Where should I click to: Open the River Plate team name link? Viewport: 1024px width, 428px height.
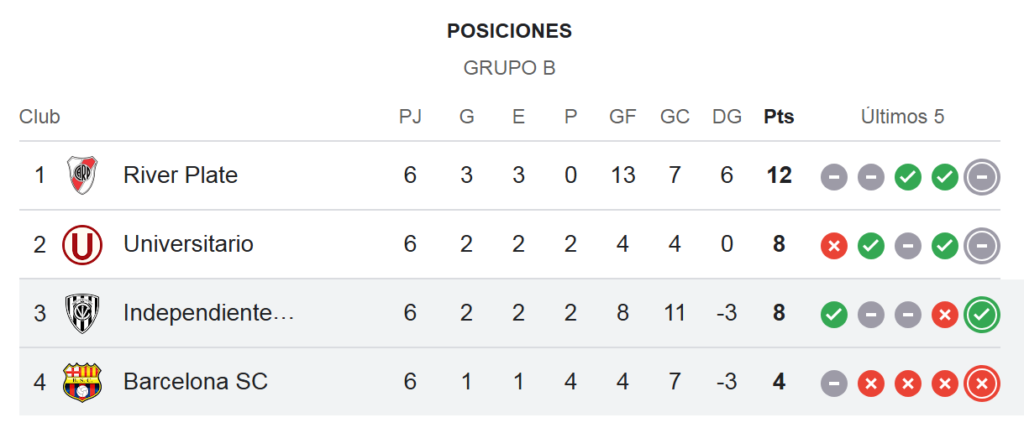(x=180, y=175)
